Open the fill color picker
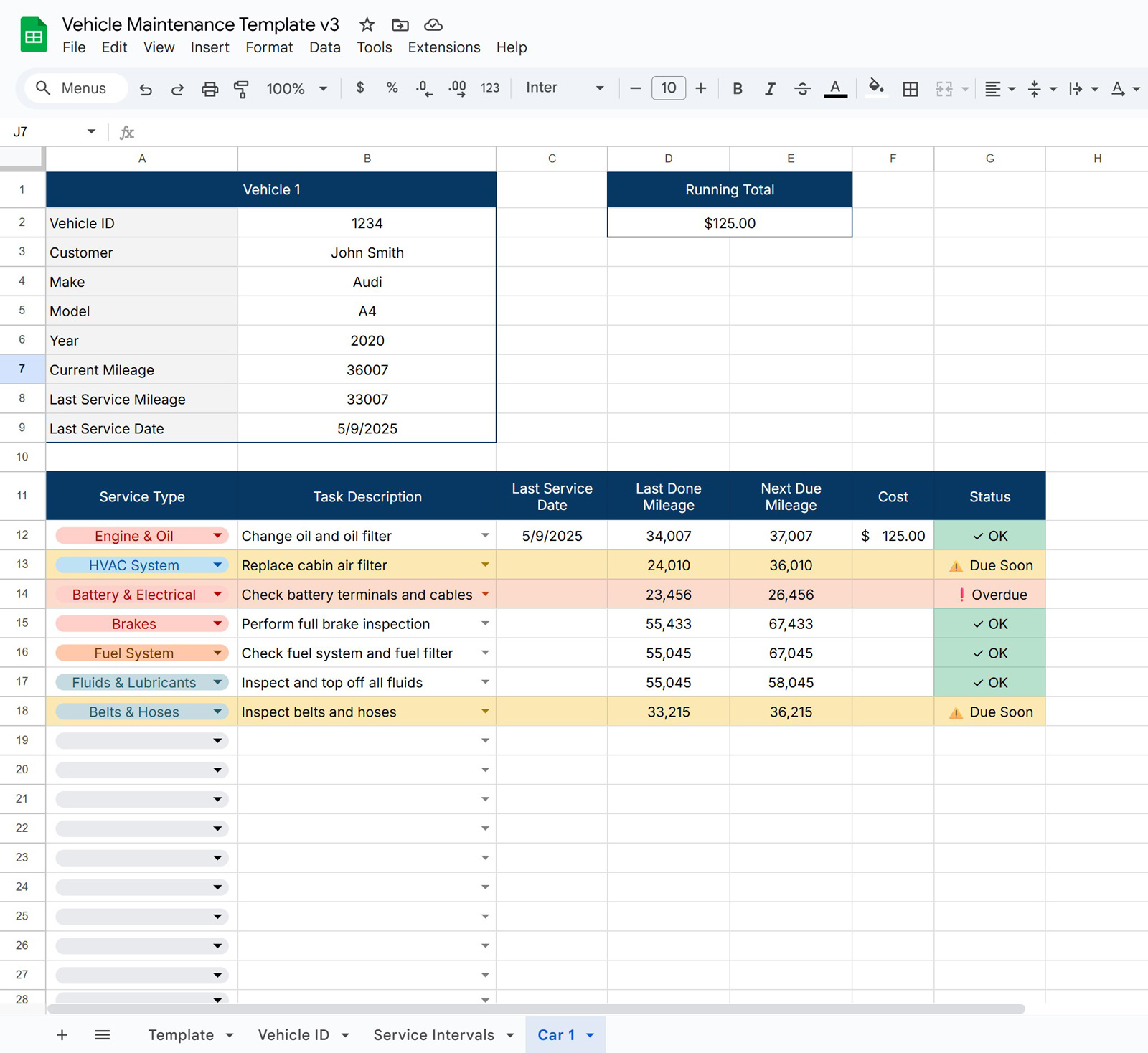 tap(875, 88)
